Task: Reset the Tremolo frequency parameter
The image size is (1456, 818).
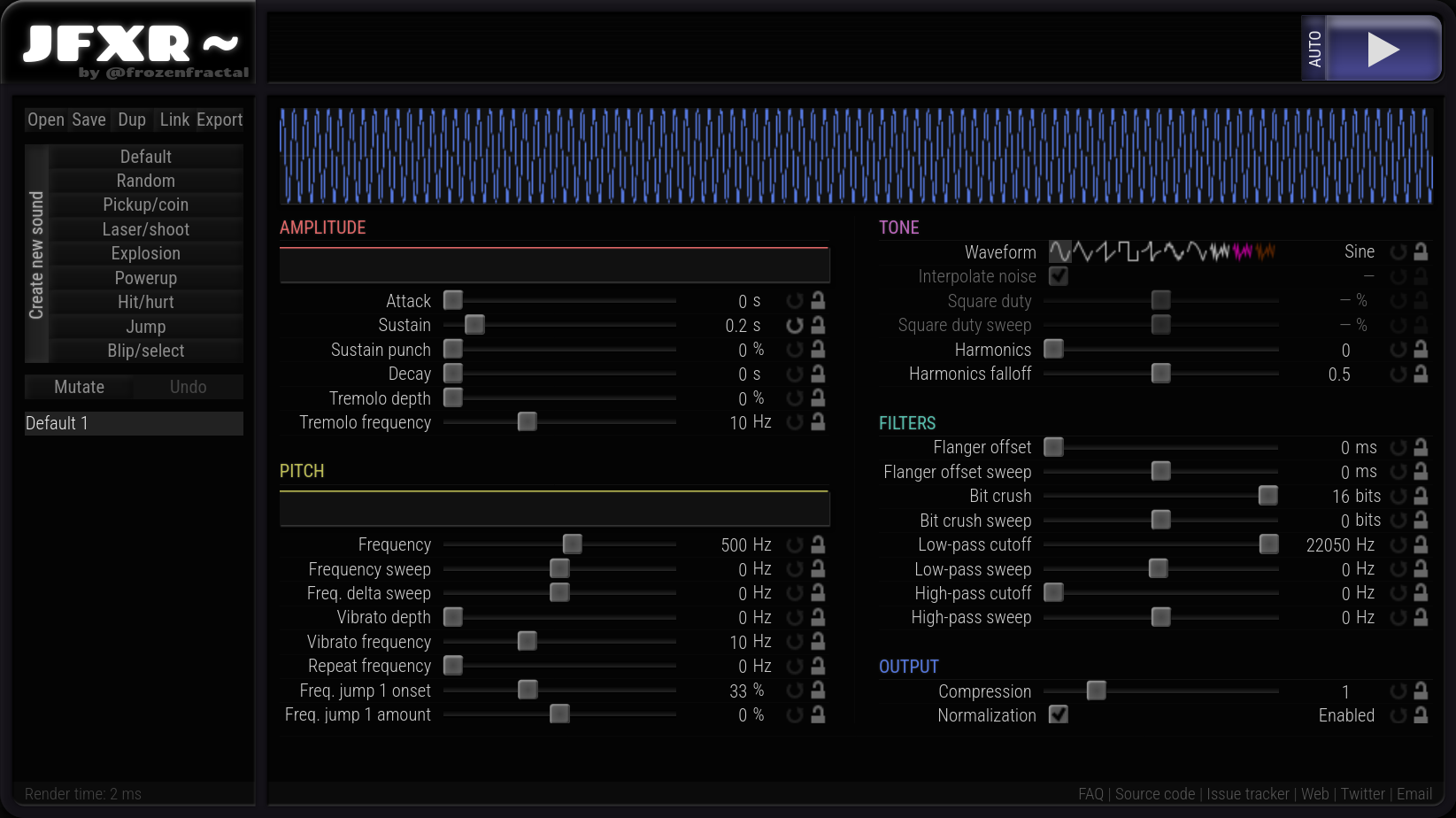Action: [x=795, y=422]
